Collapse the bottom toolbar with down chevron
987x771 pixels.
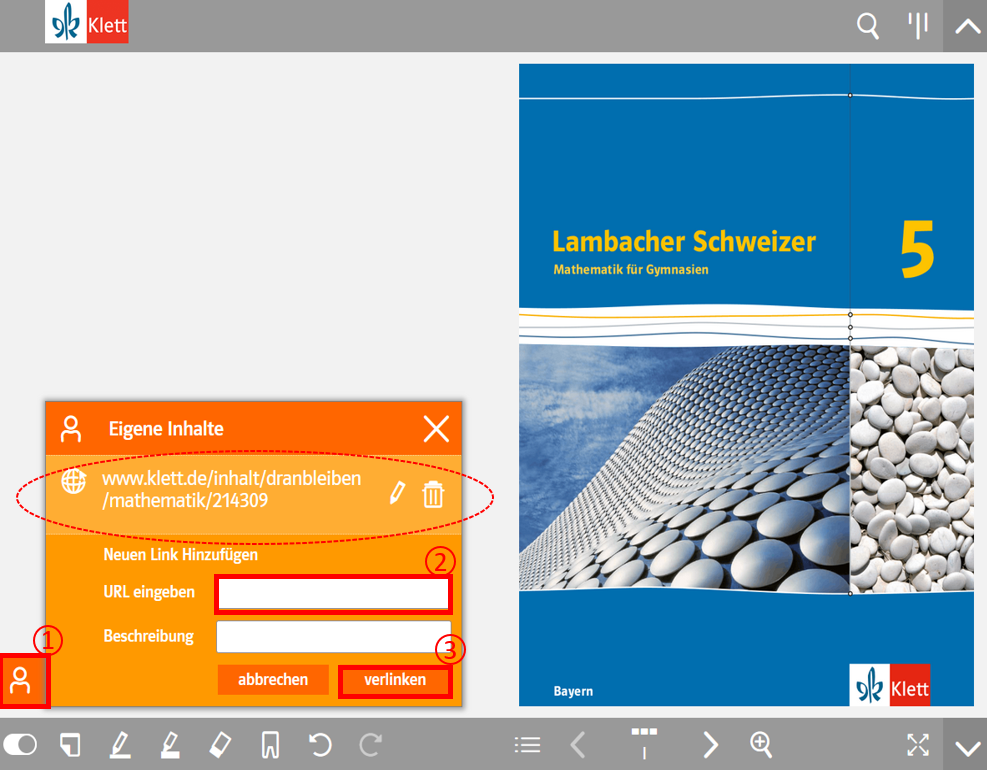[x=967, y=747]
